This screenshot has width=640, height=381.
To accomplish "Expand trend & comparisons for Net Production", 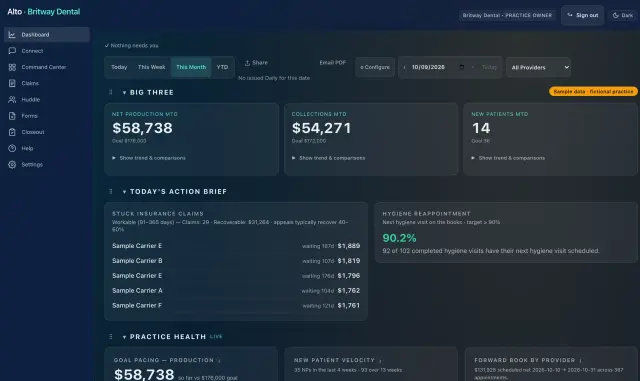I will (149, 158).
